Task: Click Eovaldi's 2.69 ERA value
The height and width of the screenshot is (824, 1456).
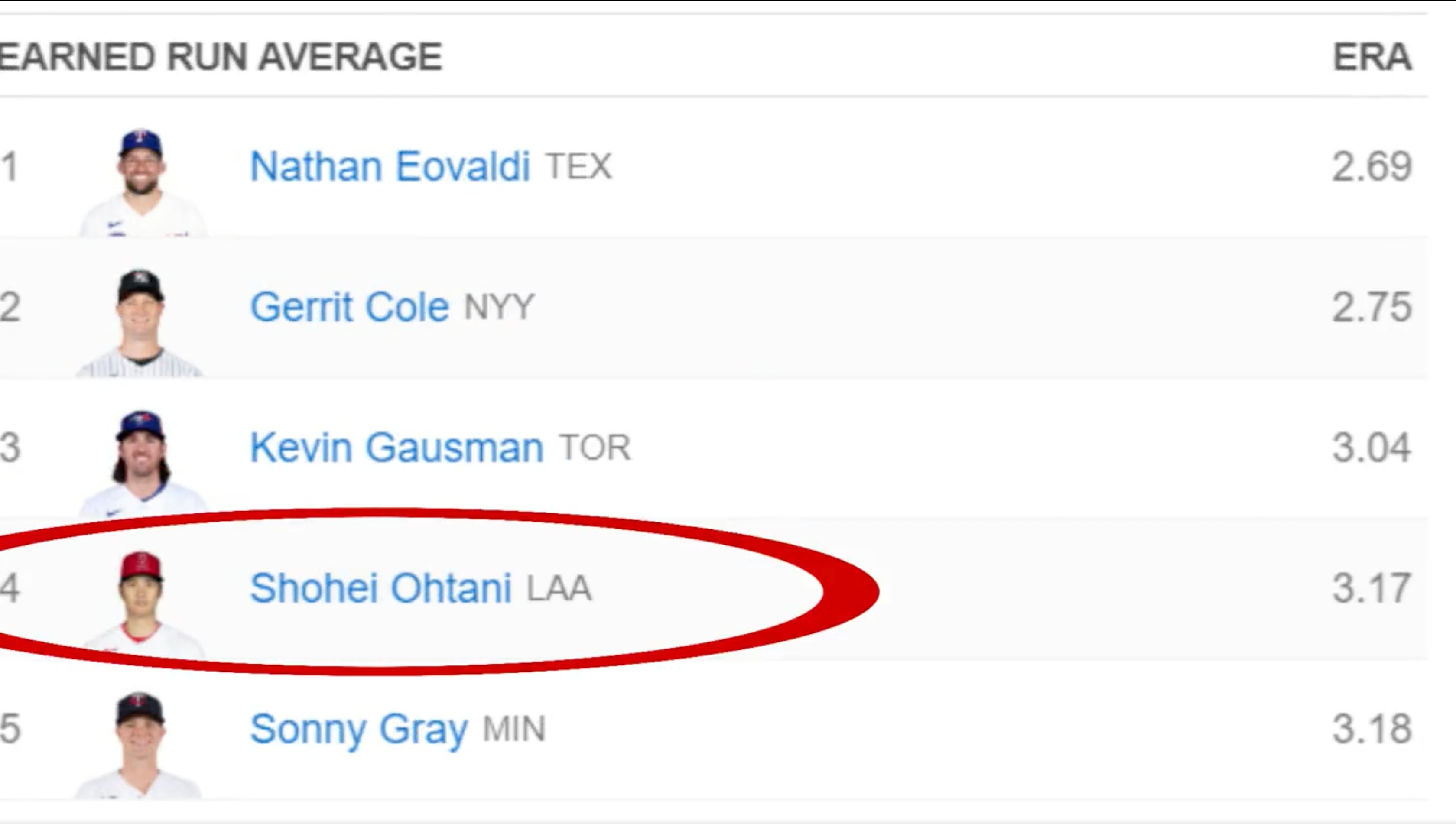Action: [1371, 166]
